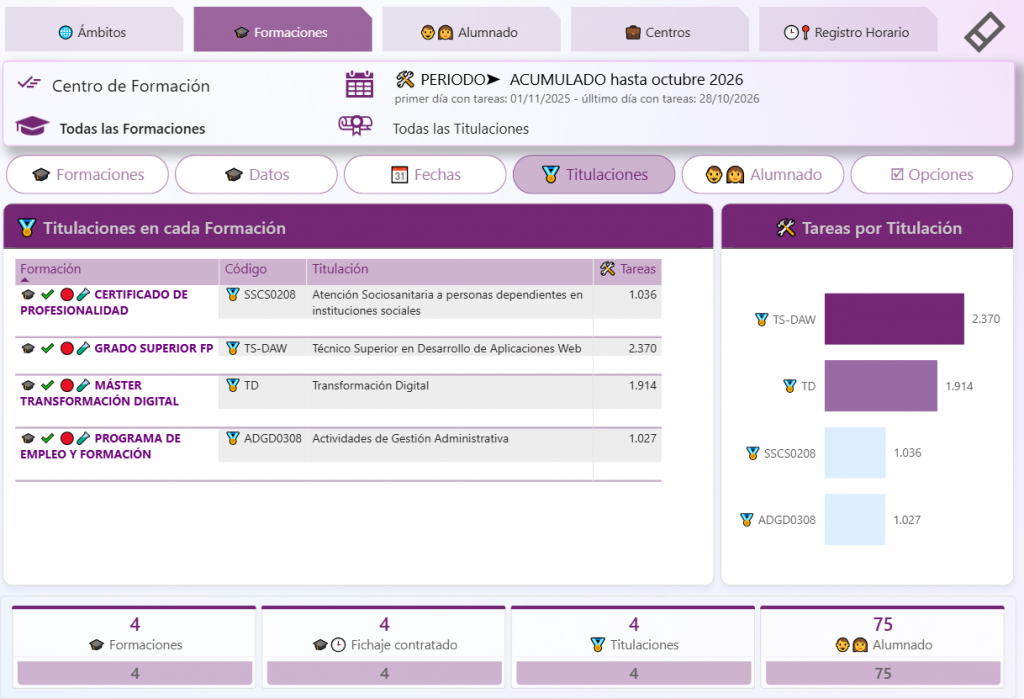This screenshot has height=699, width=1024.
Task: Sort by the Formación column header arrow
Action: coord(25,280)
